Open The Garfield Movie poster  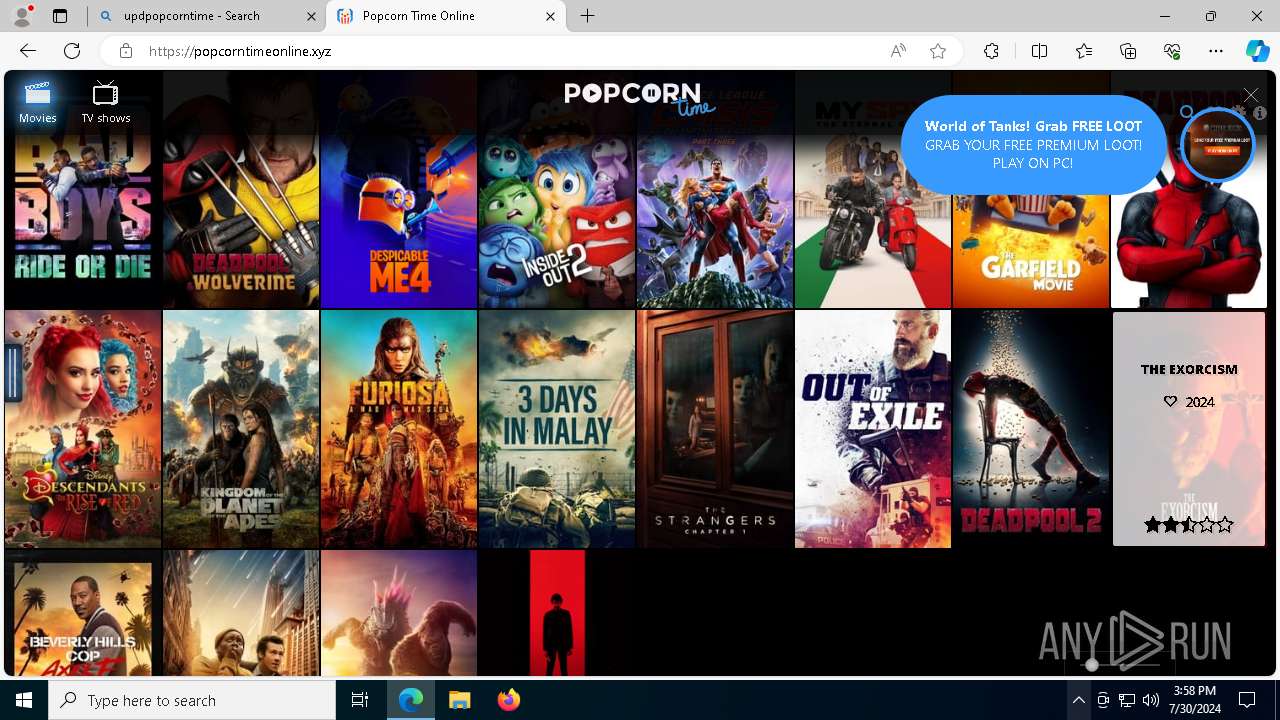tap(1031, 250)
